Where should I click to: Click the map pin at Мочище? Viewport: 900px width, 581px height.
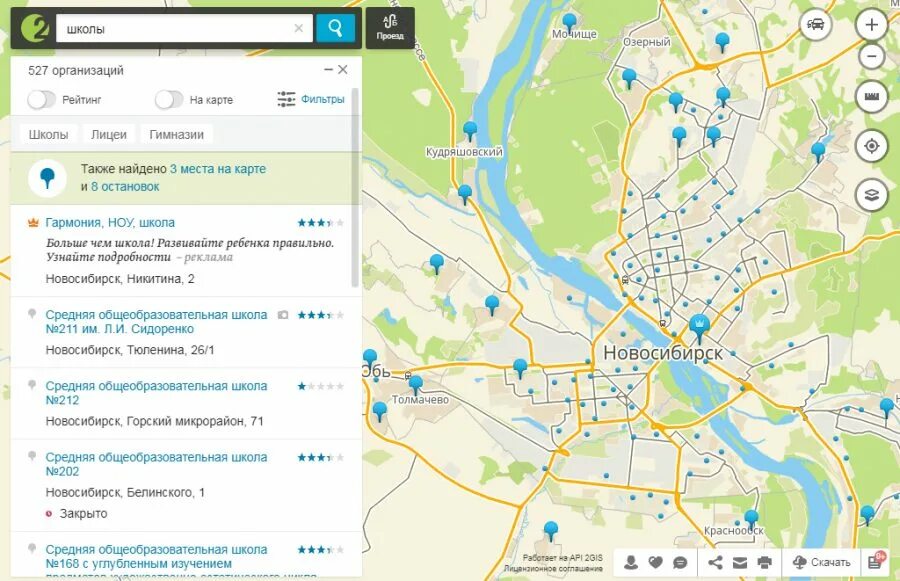(x=569, y=23)
